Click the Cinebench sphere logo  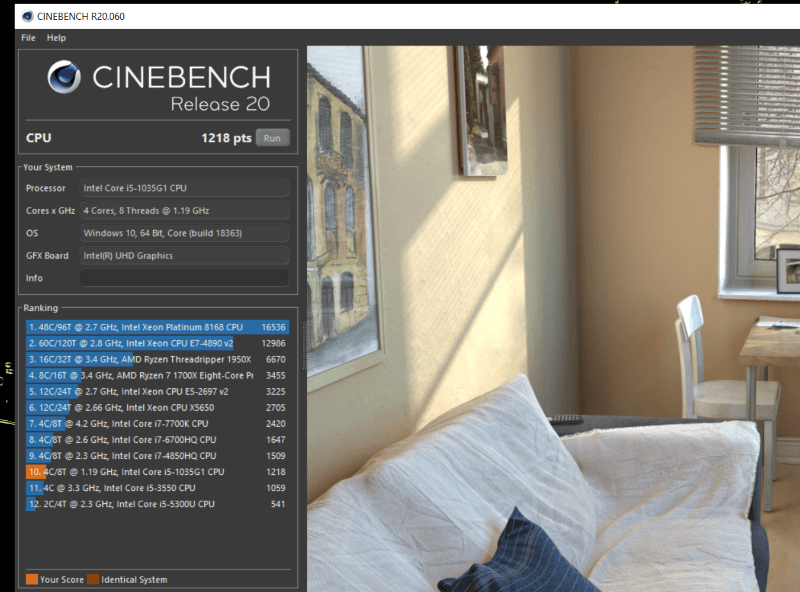65,78
